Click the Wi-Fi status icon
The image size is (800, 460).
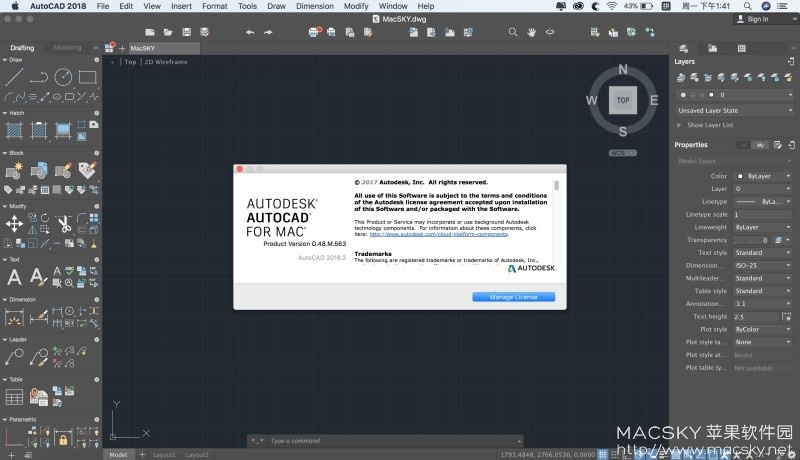click(x=612, y=6)
